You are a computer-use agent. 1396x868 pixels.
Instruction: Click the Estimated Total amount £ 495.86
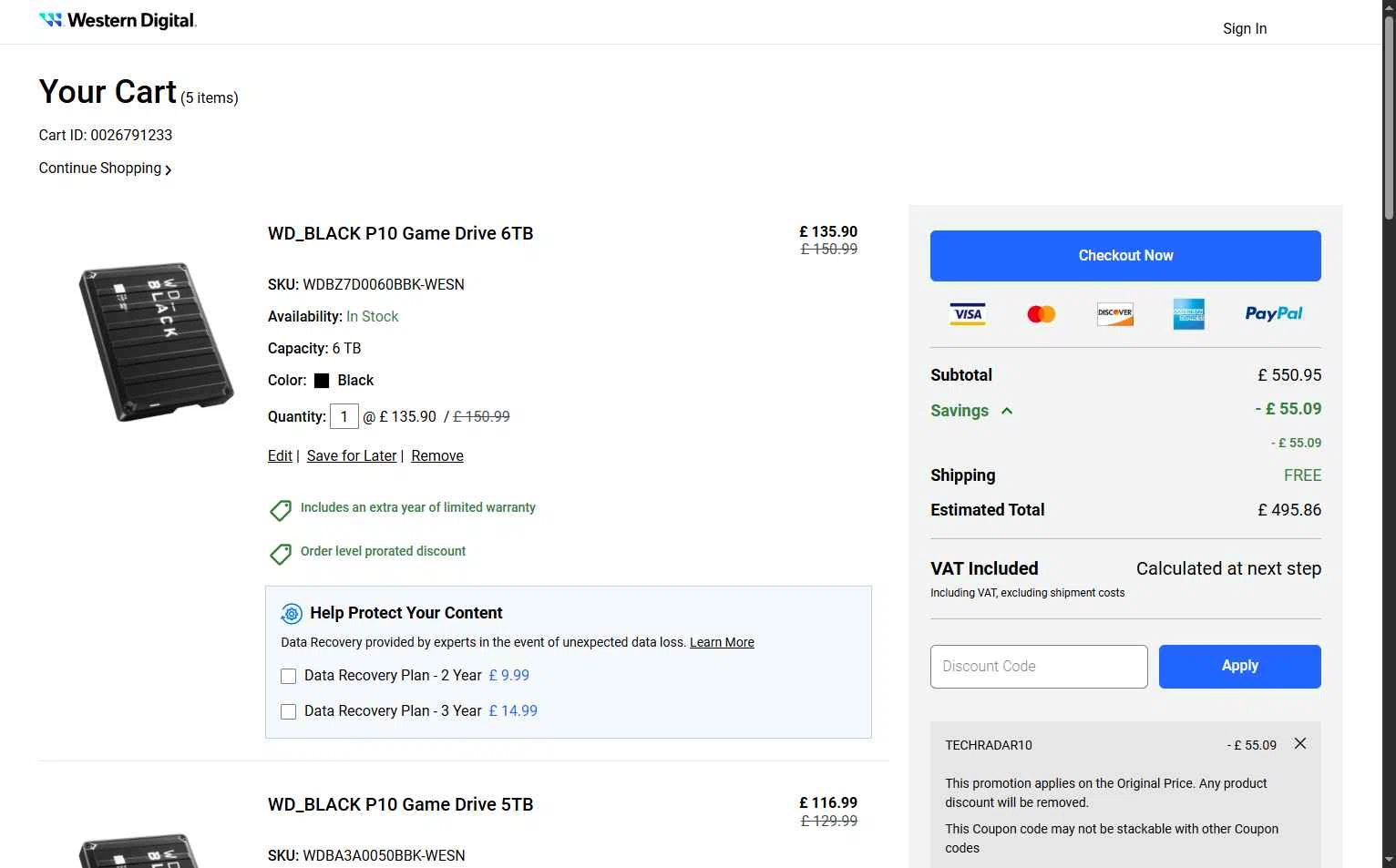pyautogui.click(x=1289, y=510)
